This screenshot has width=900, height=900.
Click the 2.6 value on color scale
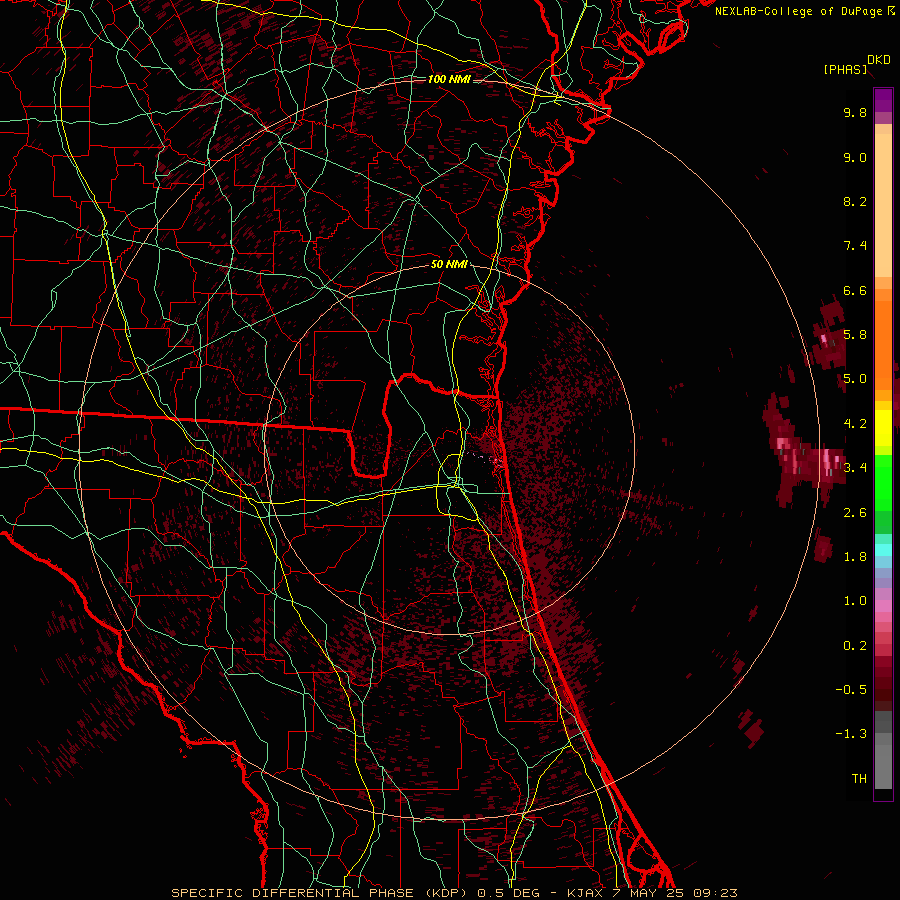coord(855,513)
